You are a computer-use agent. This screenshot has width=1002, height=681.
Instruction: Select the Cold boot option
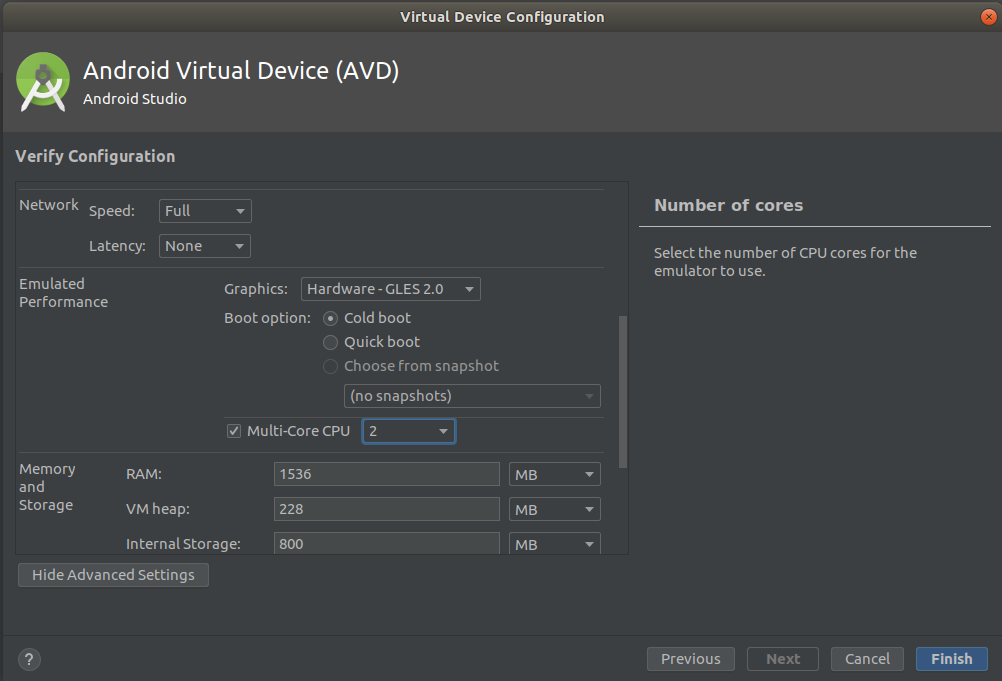click(330, 317)
